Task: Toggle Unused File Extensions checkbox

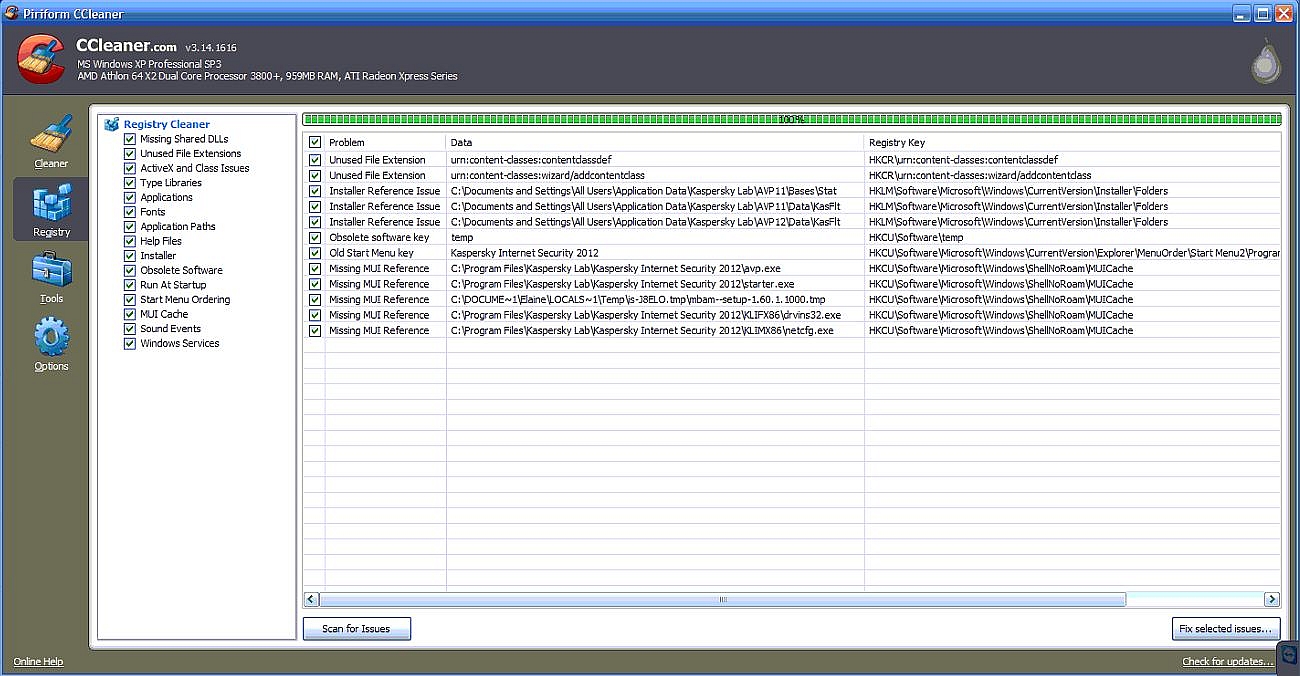Action: click(130, 154)
